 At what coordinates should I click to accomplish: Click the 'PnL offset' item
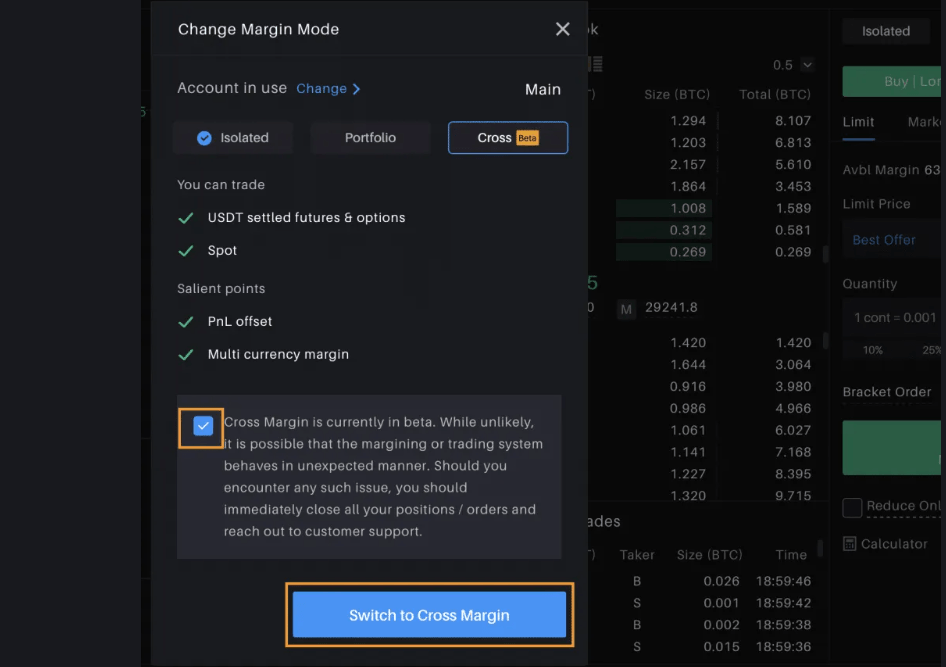point(240,321)
